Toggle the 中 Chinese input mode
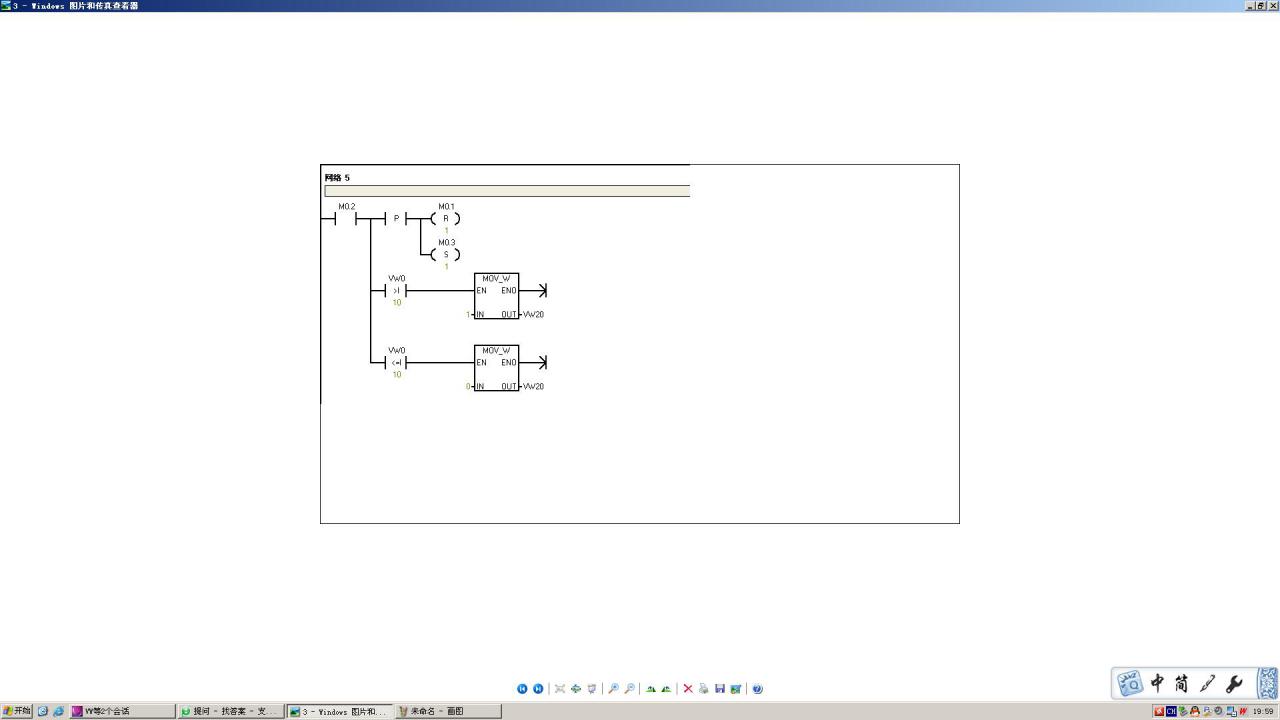 click(1157, 684)
